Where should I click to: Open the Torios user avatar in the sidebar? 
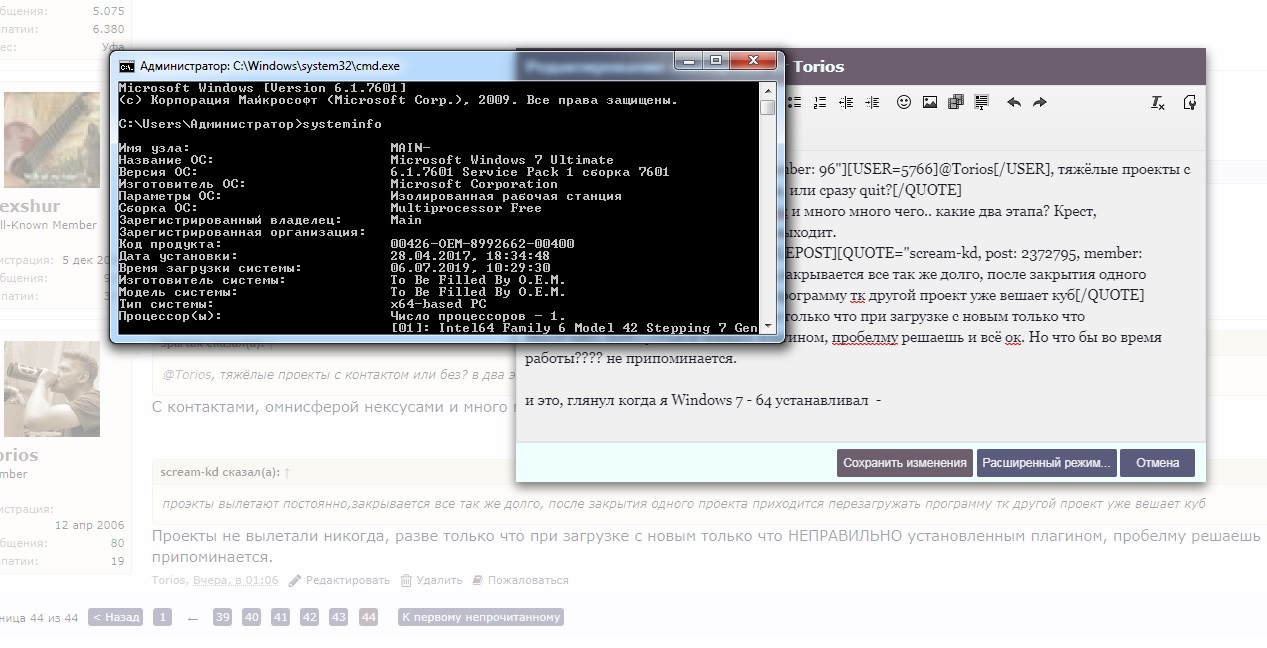click(52, 388)
